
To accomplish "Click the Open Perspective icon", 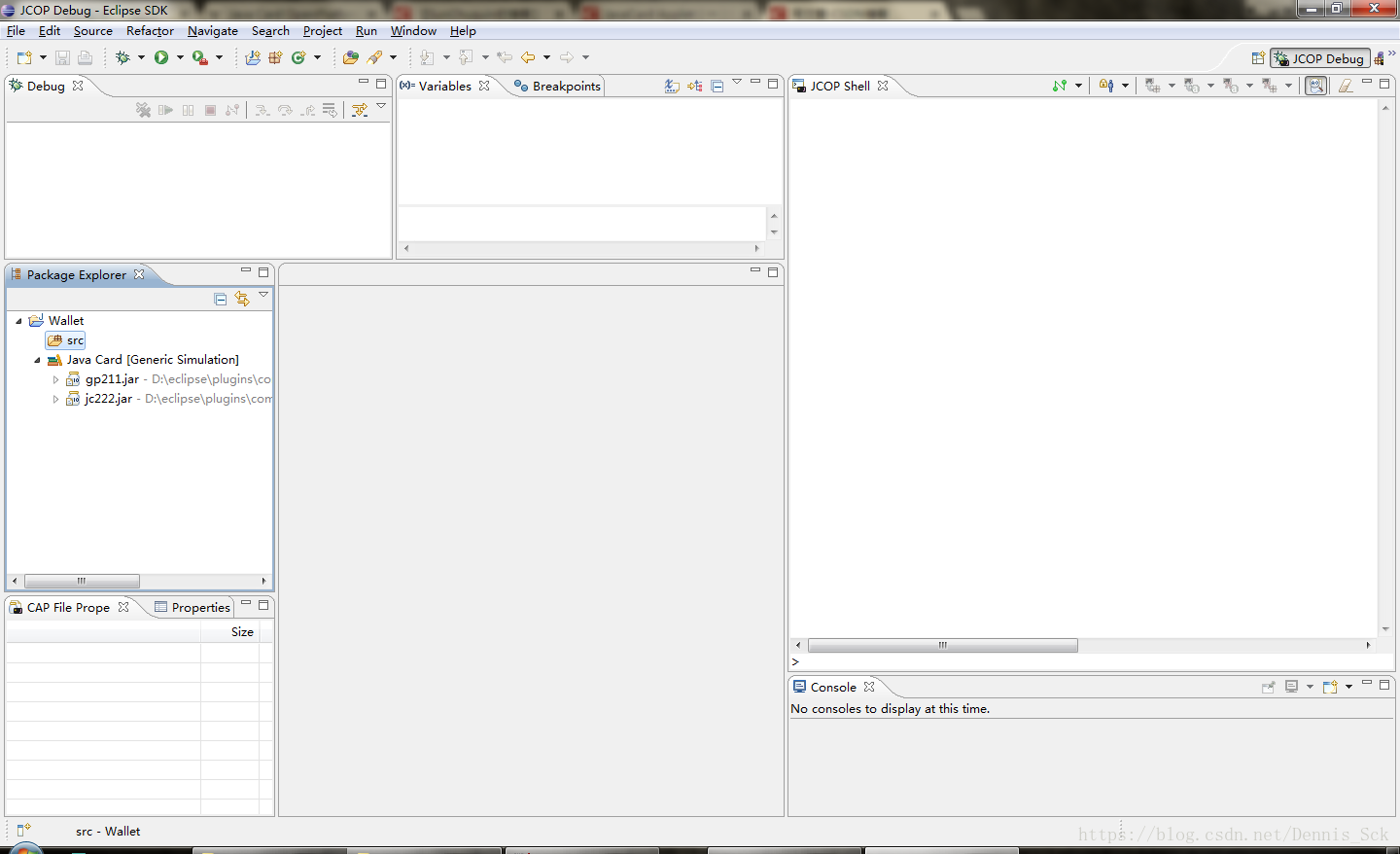I will (1258, 58).
